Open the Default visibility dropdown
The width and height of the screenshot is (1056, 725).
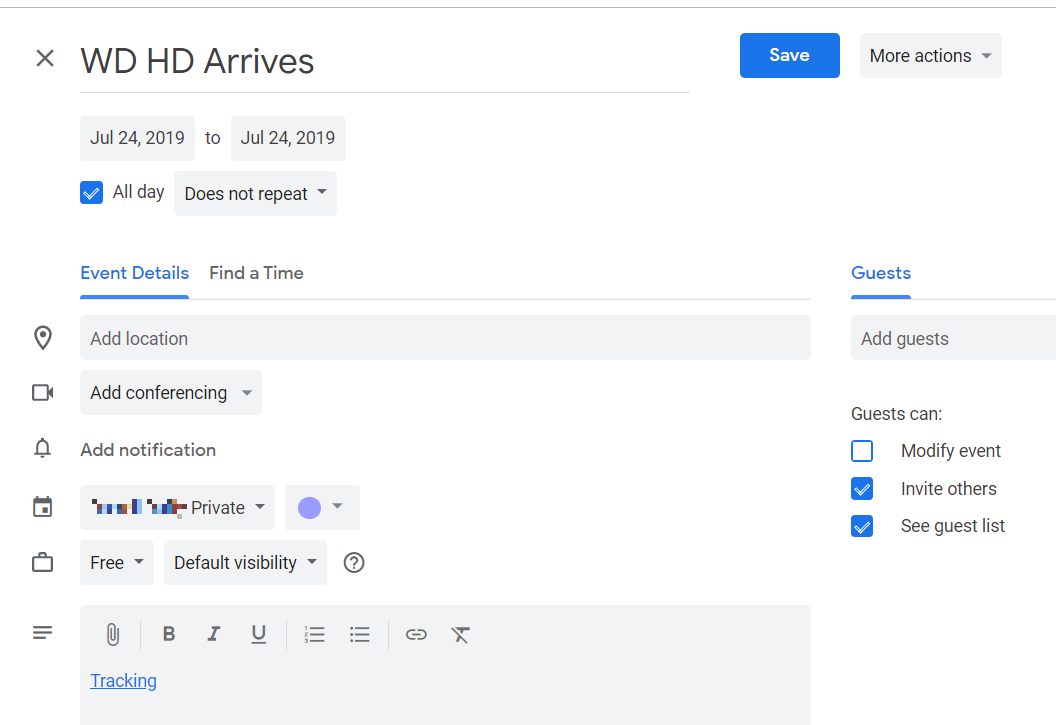point(246,563)
